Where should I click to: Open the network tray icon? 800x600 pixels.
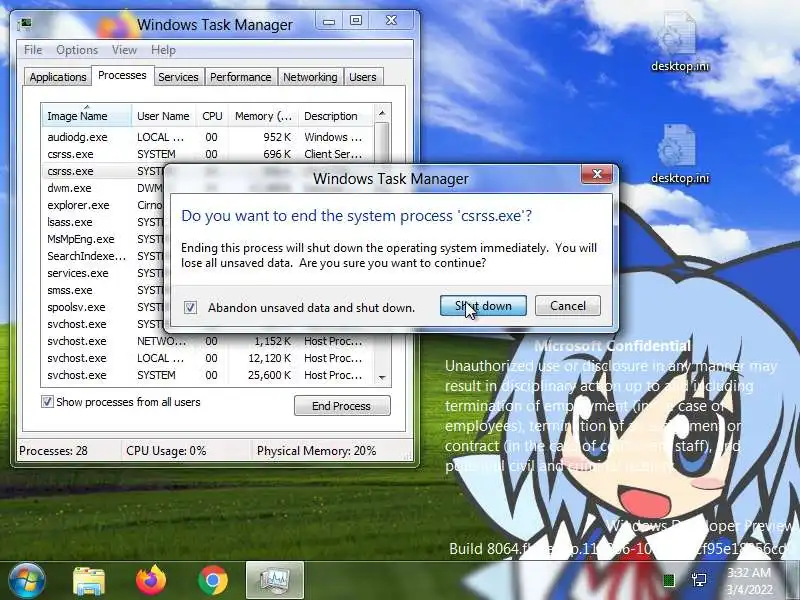click(x=699, y=580)
